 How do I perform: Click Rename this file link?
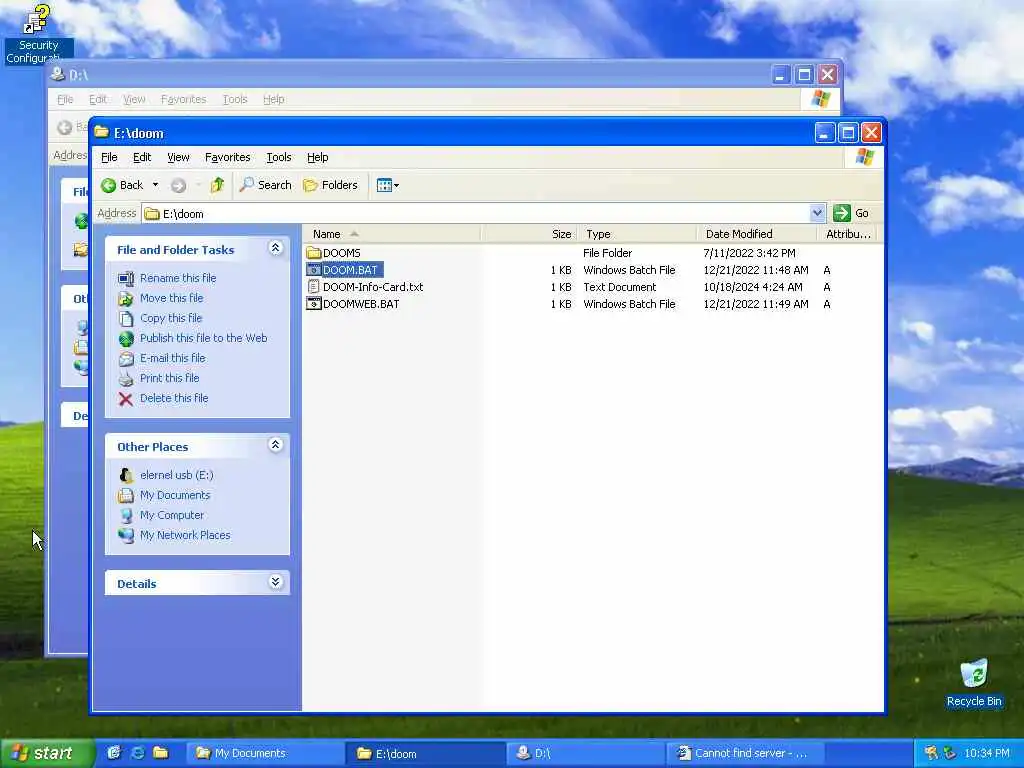178,278
